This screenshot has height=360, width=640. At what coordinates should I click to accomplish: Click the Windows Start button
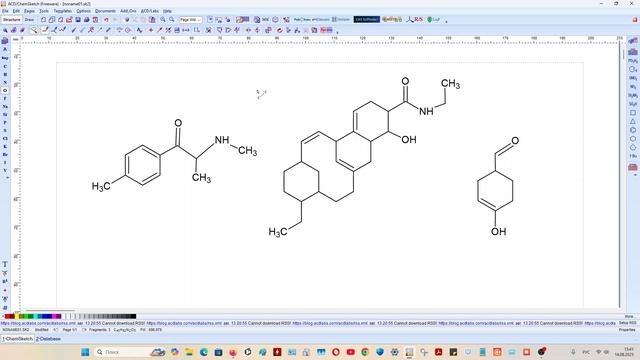coord(85,352)
